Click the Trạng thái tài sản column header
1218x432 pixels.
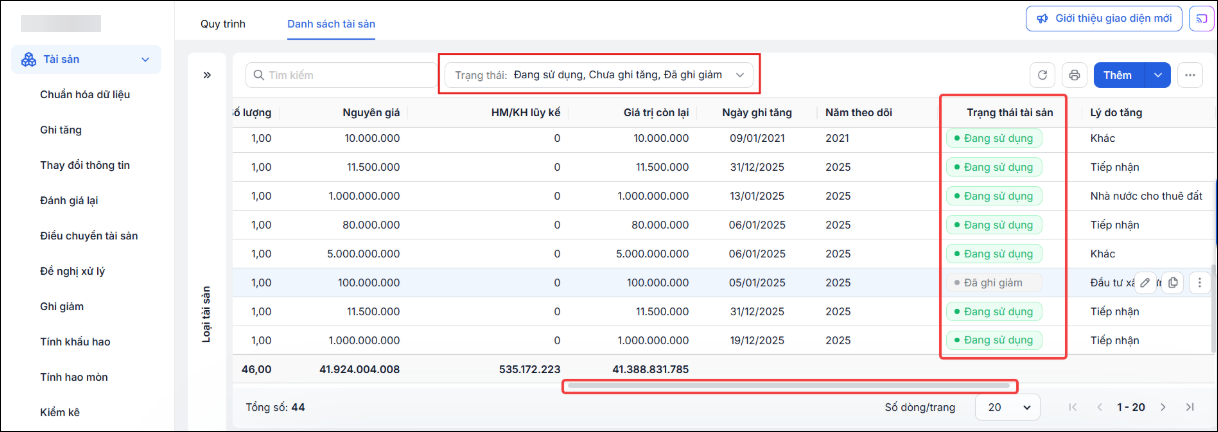click(1010, 112)
